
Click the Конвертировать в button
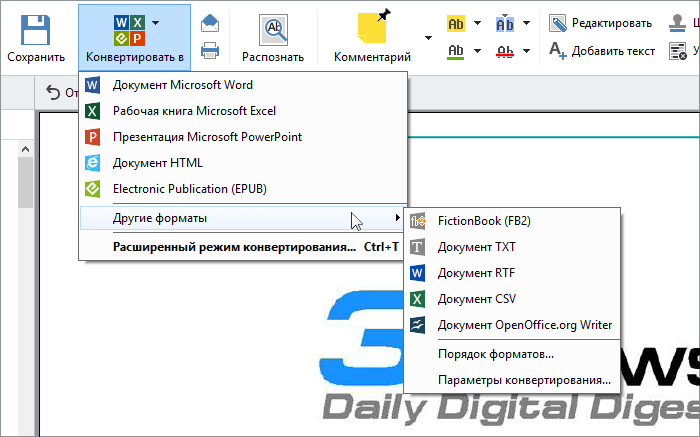coord(134,38)
